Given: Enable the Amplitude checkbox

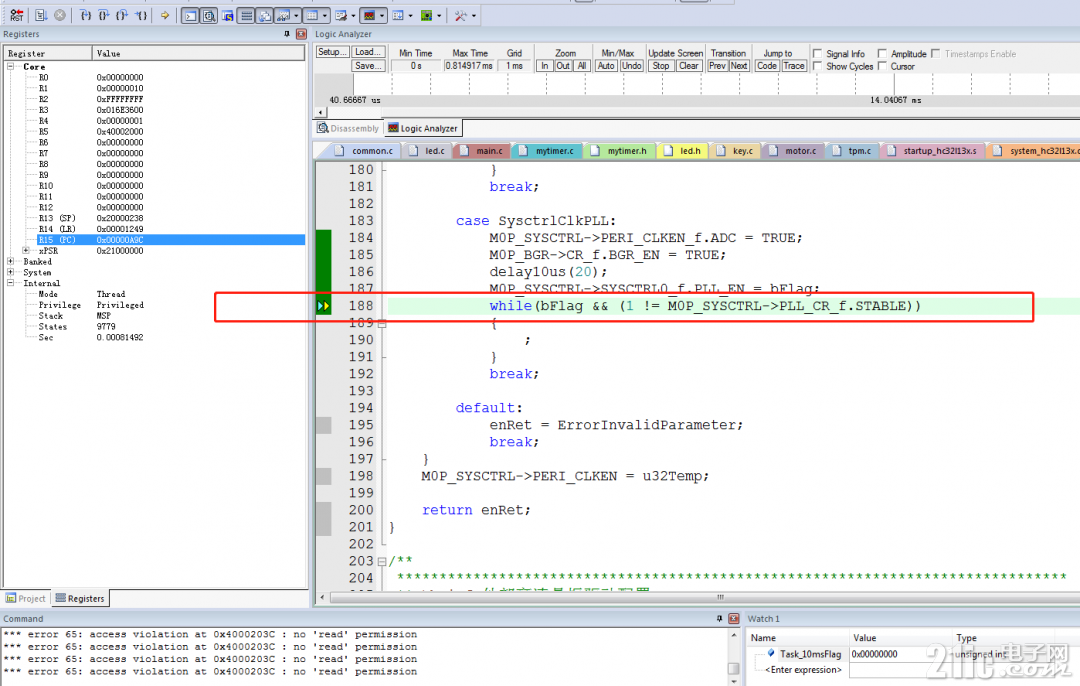Looking at the screenshot, I should 882,53.
